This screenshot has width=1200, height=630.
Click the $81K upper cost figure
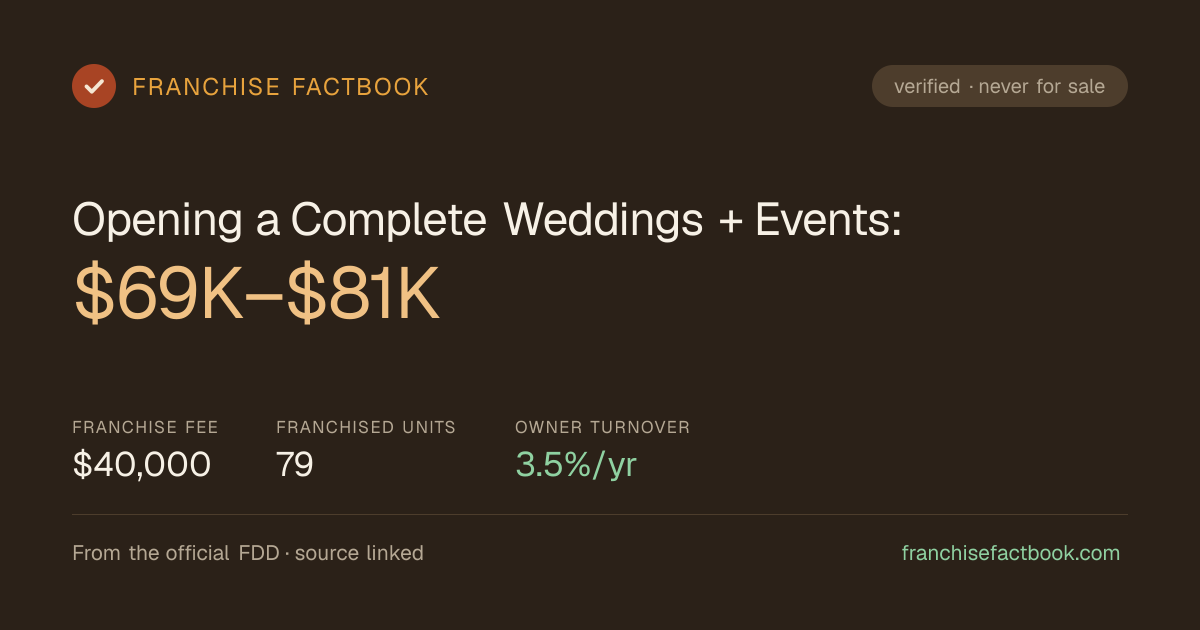coord(363,293)
